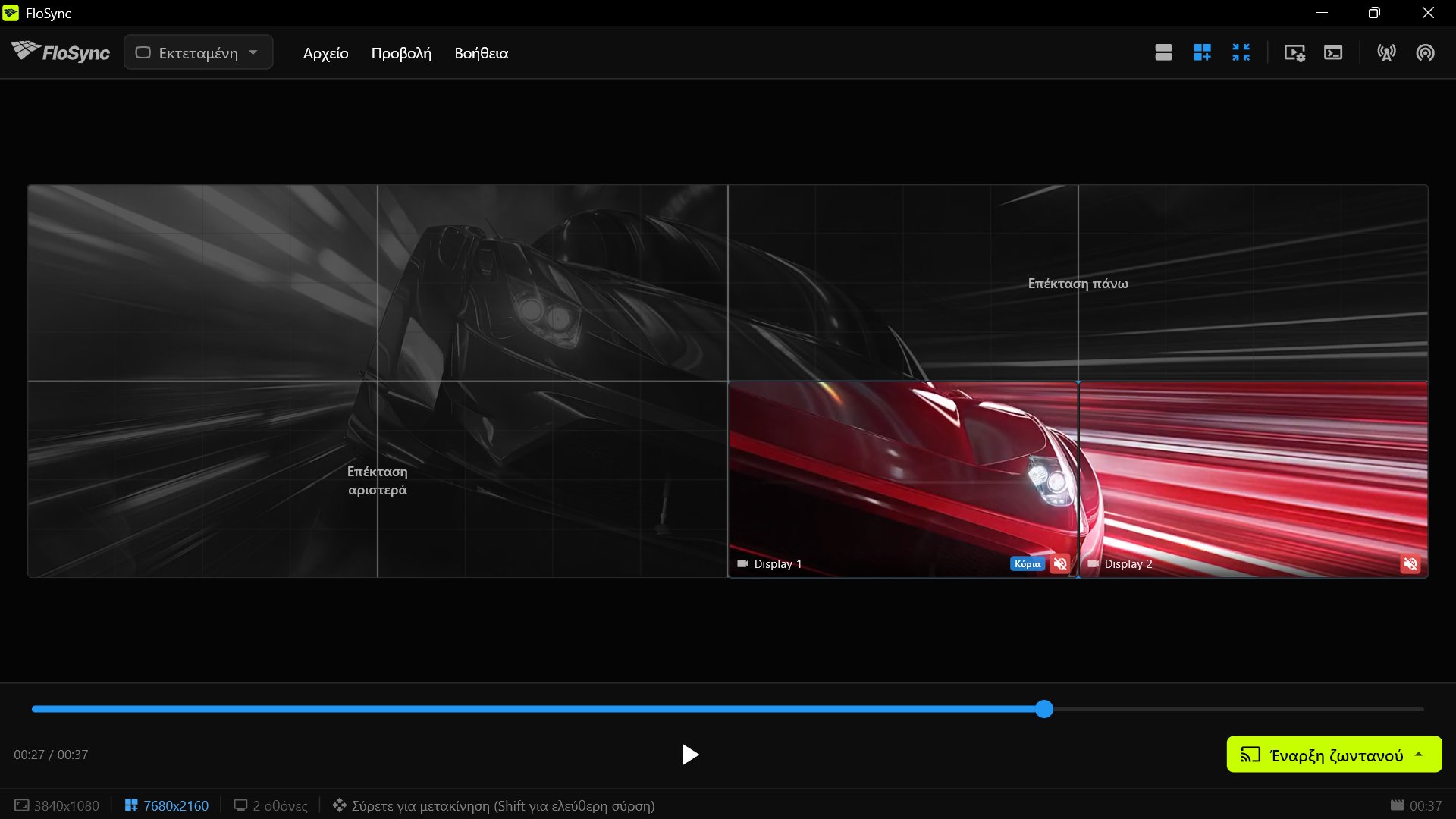Click the 7680x2160 canvas size status

[167, 805]
